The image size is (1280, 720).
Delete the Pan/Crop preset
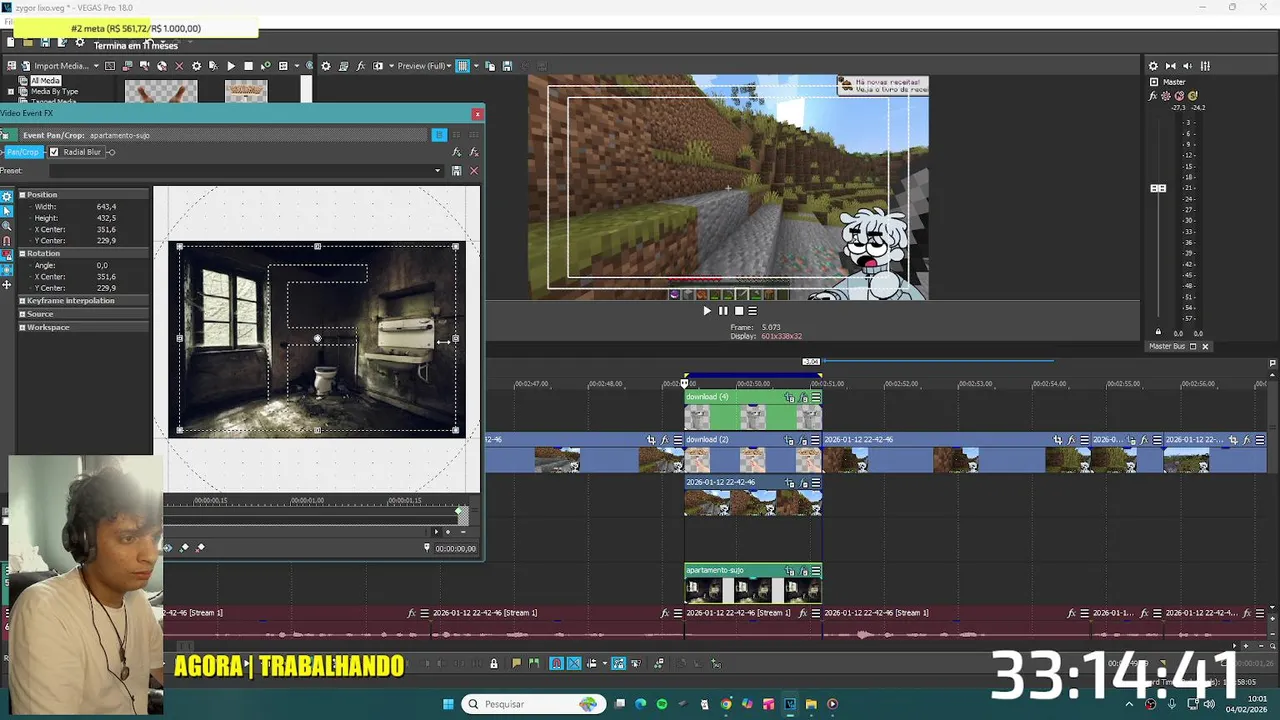pyautogui.click(x=474, y=171)
